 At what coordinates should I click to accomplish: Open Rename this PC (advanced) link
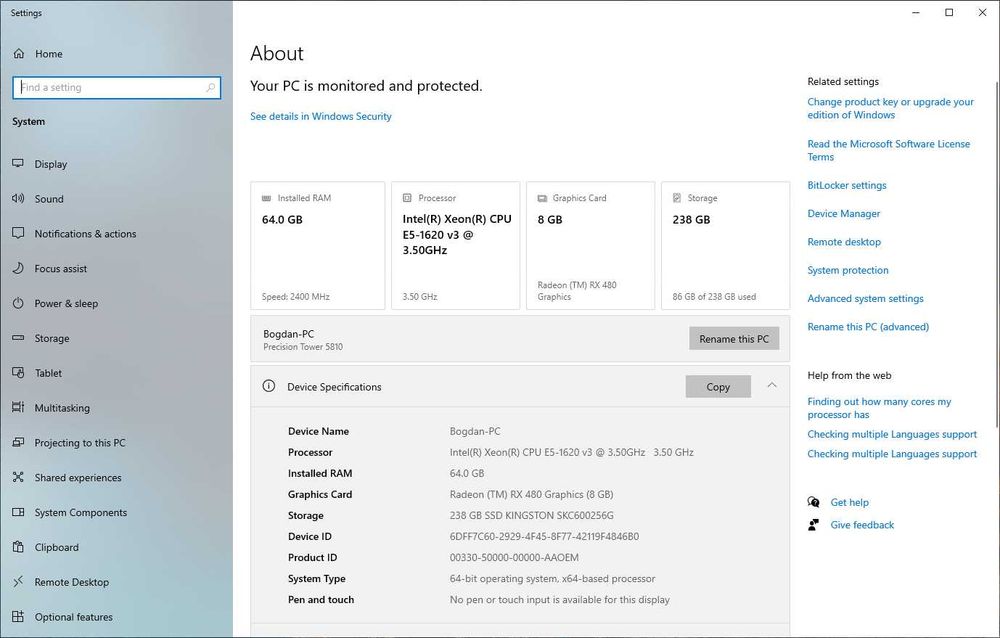[868, 327]
